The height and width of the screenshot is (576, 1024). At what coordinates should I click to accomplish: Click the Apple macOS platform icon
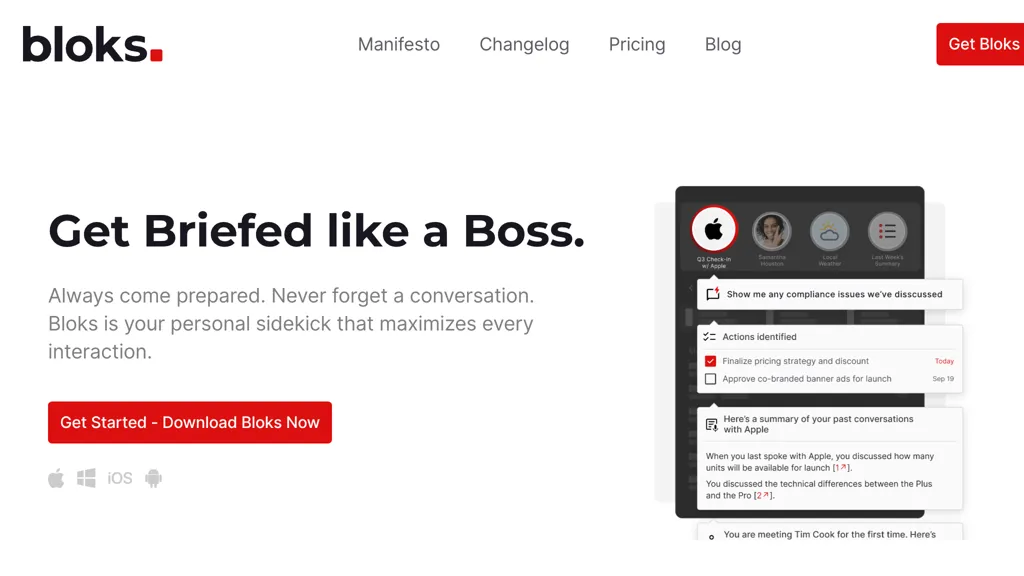pos(56,478)
